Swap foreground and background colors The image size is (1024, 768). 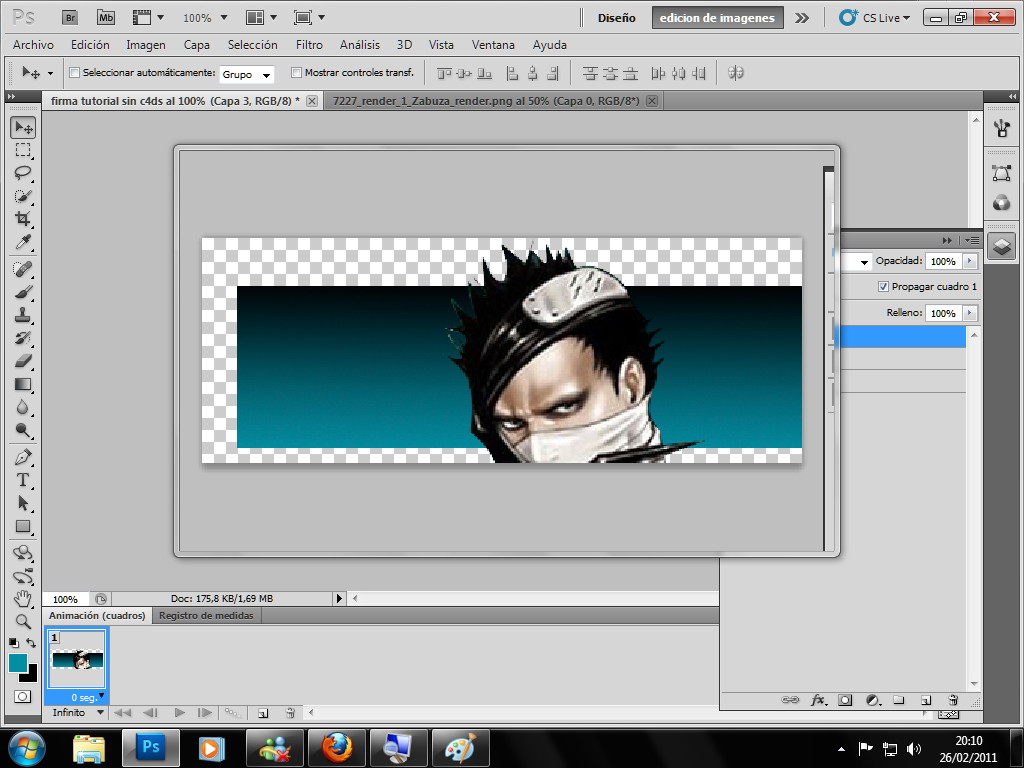coord(31,643)
